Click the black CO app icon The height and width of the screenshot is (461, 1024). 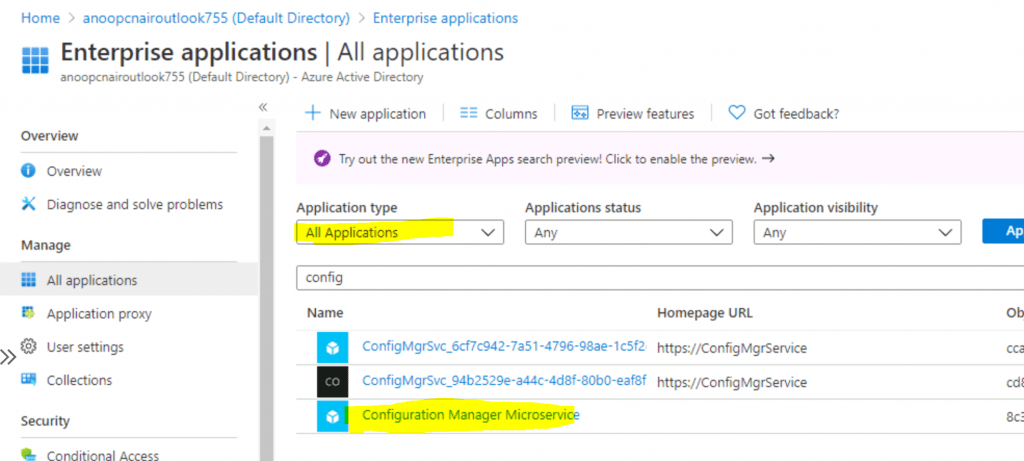pyautogui.click(x=332, y=382)
